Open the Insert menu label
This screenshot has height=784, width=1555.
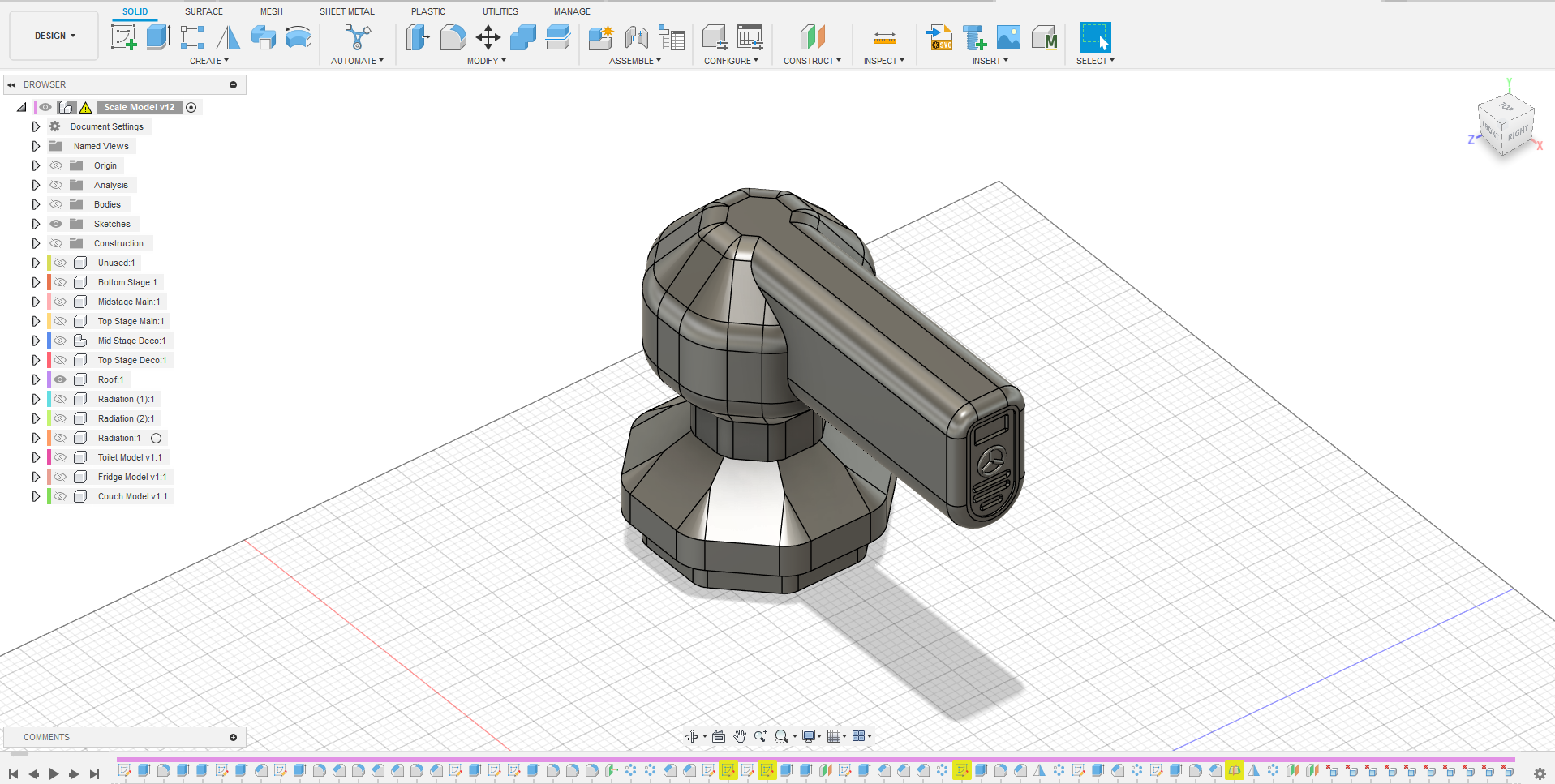(990, 61)
